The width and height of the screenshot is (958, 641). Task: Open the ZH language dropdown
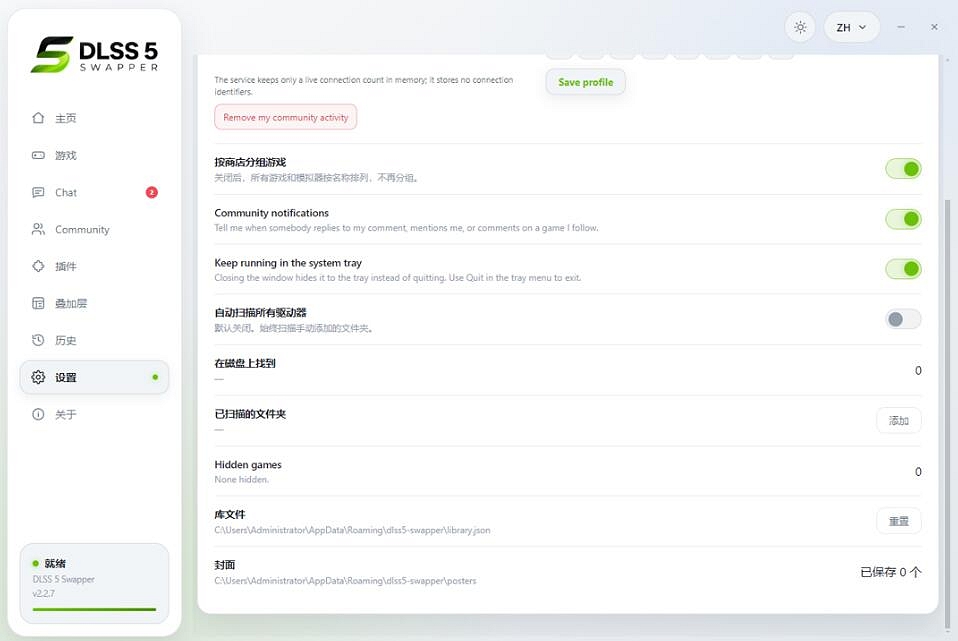[852, 27]
